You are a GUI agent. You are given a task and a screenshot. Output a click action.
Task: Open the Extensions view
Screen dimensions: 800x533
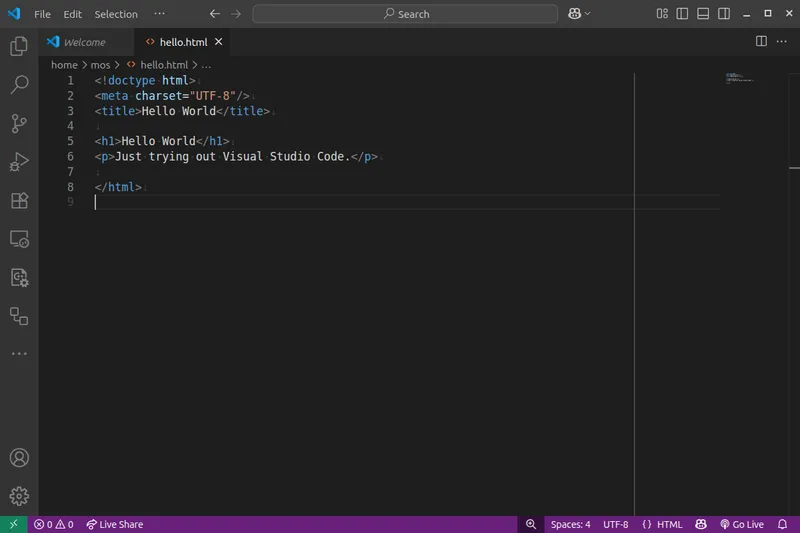tap(19, 200)
